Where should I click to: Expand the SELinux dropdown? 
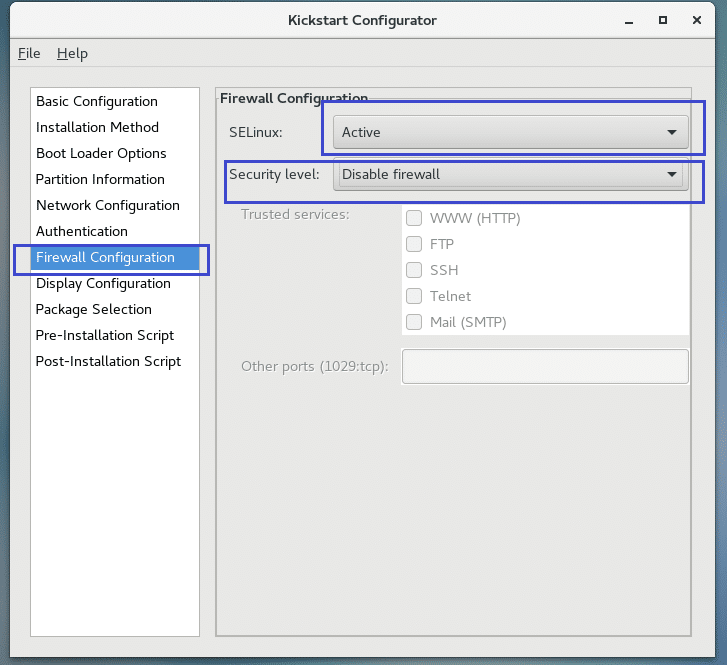tap(511, 131)
